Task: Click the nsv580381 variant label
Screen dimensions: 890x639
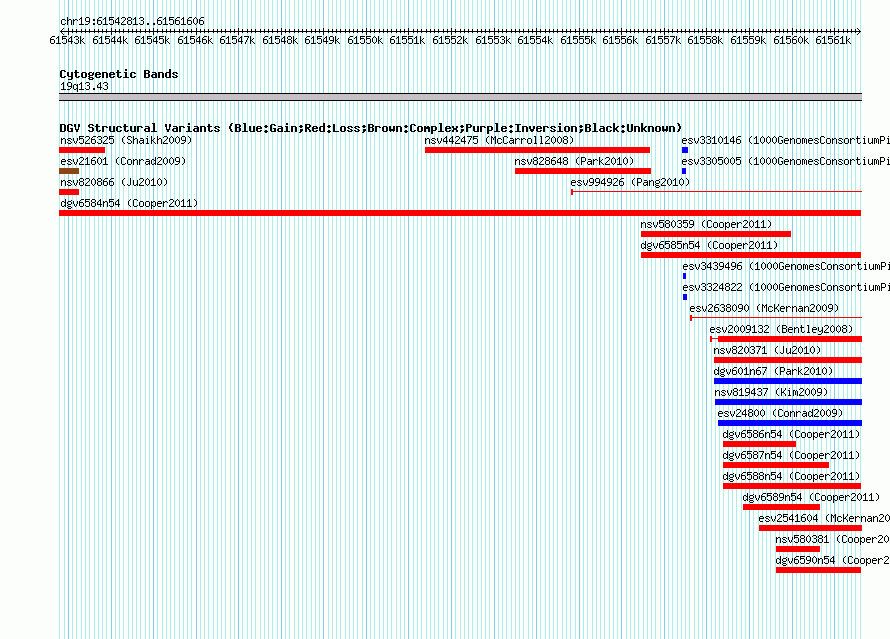Action: point(833,539)
